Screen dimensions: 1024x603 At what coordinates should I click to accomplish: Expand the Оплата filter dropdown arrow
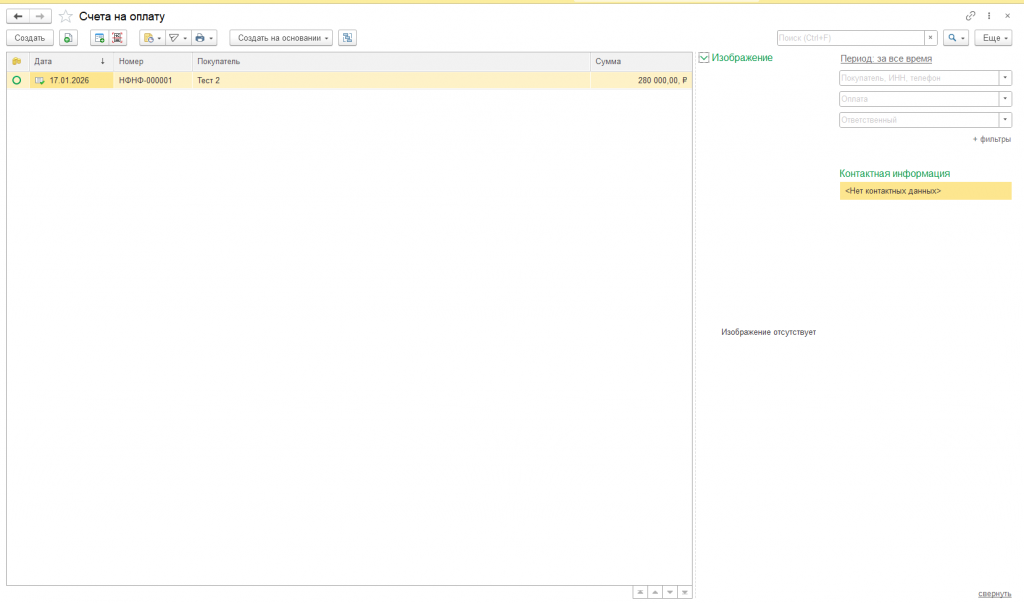click(x=1005, y=99)
